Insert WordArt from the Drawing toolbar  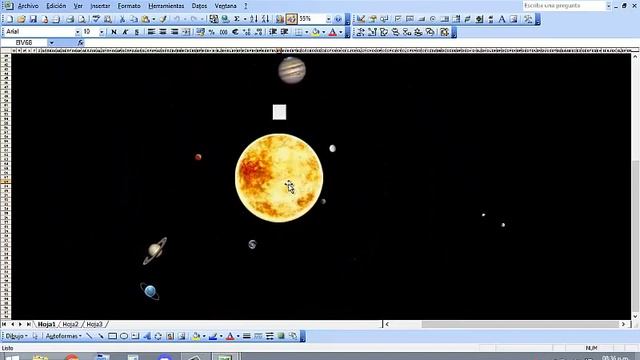coord(147,336)
